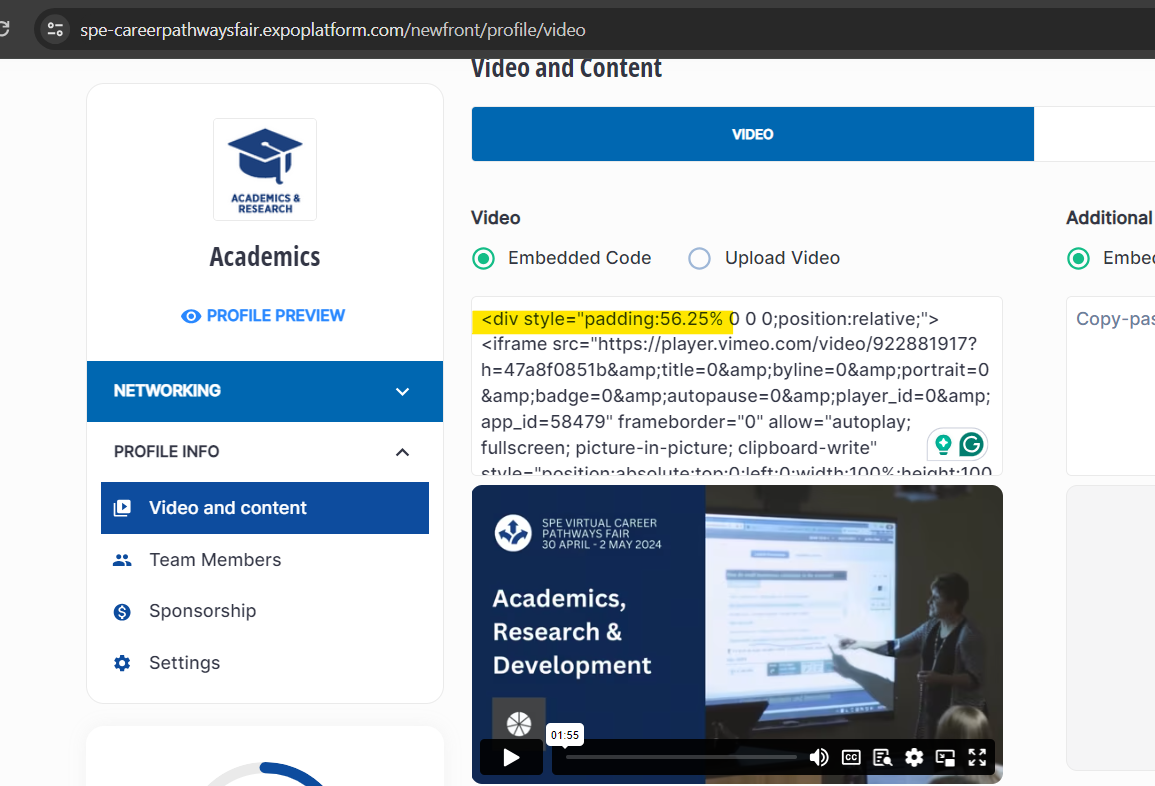Click the Video and content play icon
The image size is (1155, 786).
122,508
